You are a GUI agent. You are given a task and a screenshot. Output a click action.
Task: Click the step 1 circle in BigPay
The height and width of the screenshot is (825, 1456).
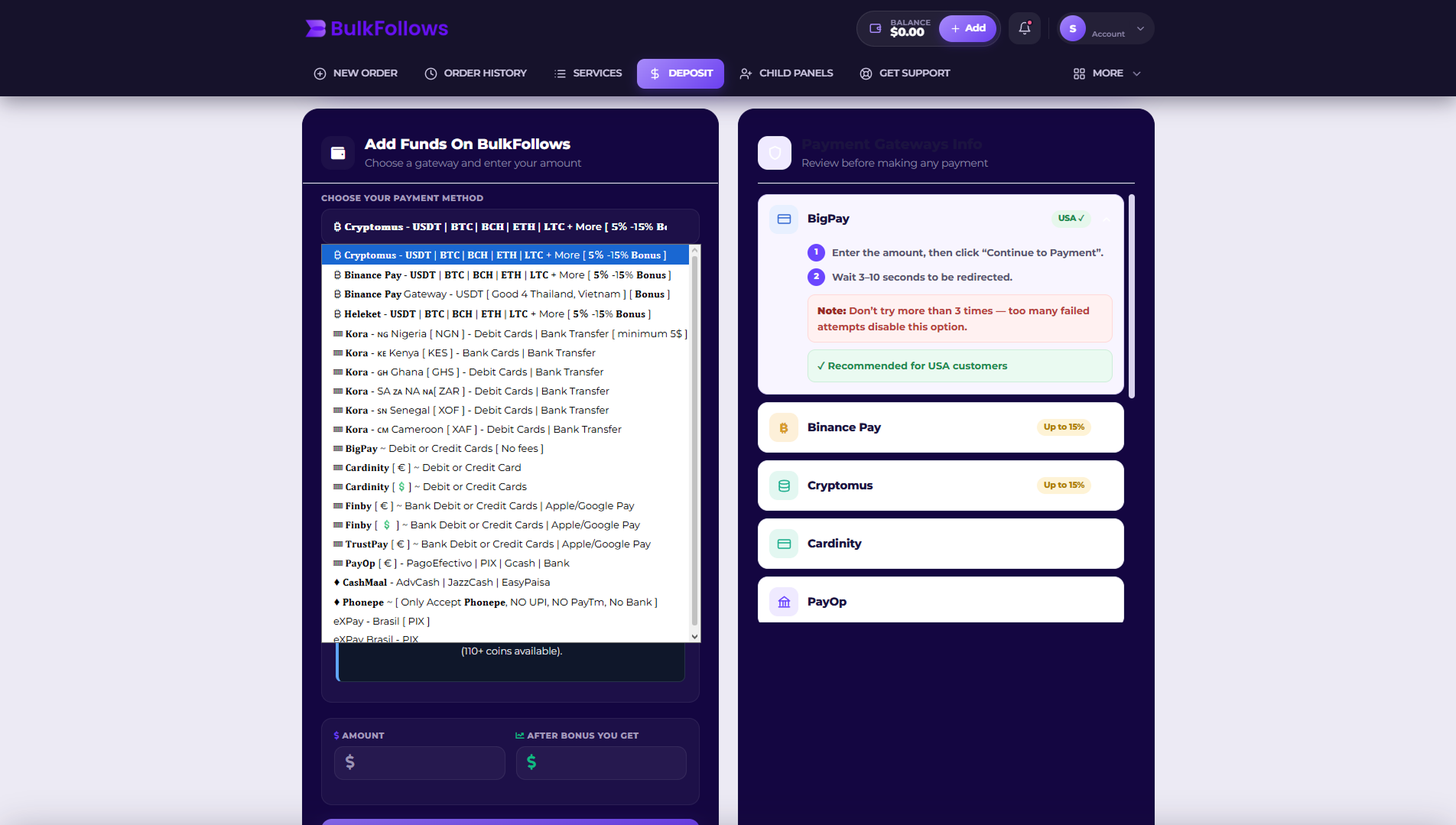click(816, 252)
